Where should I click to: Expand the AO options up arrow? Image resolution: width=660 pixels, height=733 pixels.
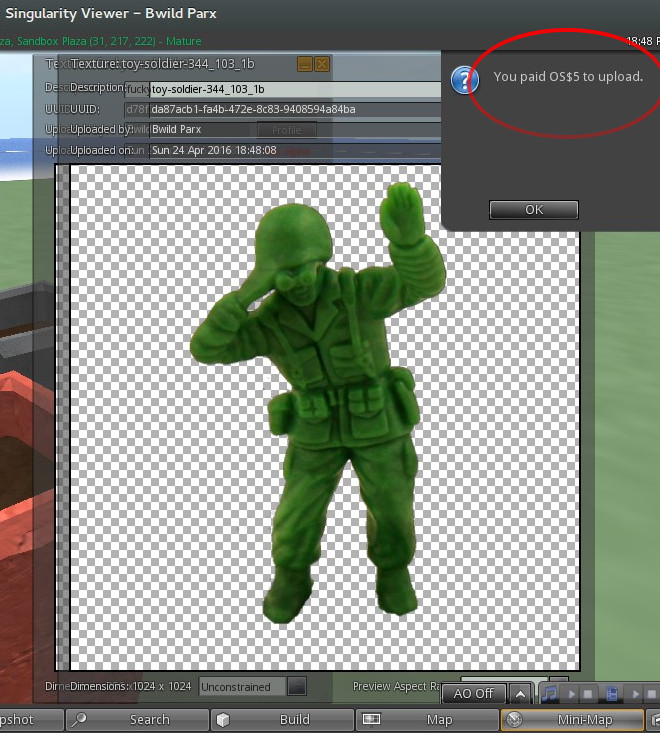(520, 694)
